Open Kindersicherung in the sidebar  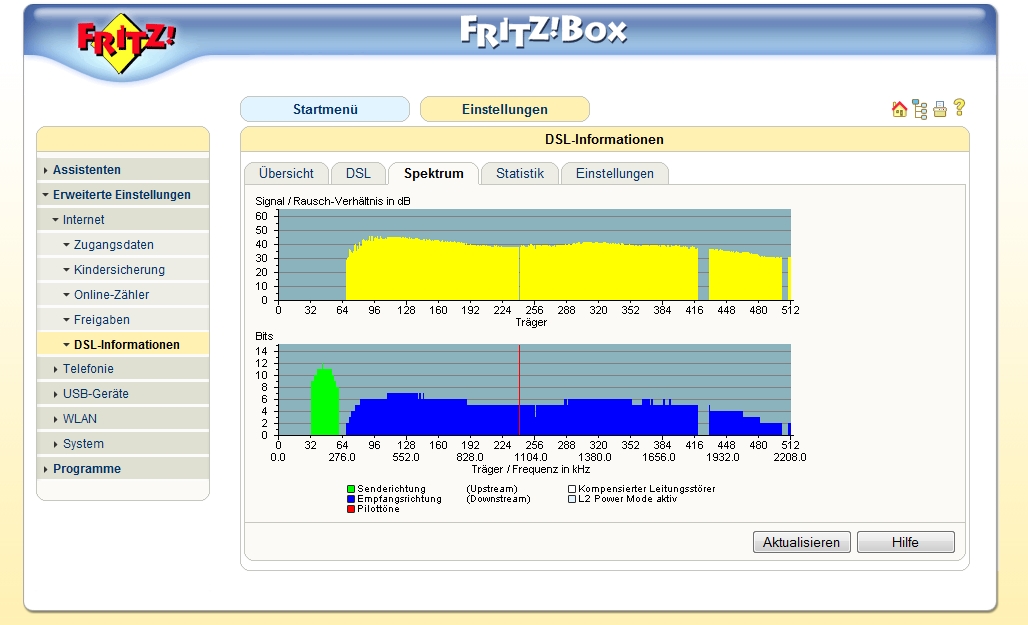pyautogui.click(x=119, y=270)
